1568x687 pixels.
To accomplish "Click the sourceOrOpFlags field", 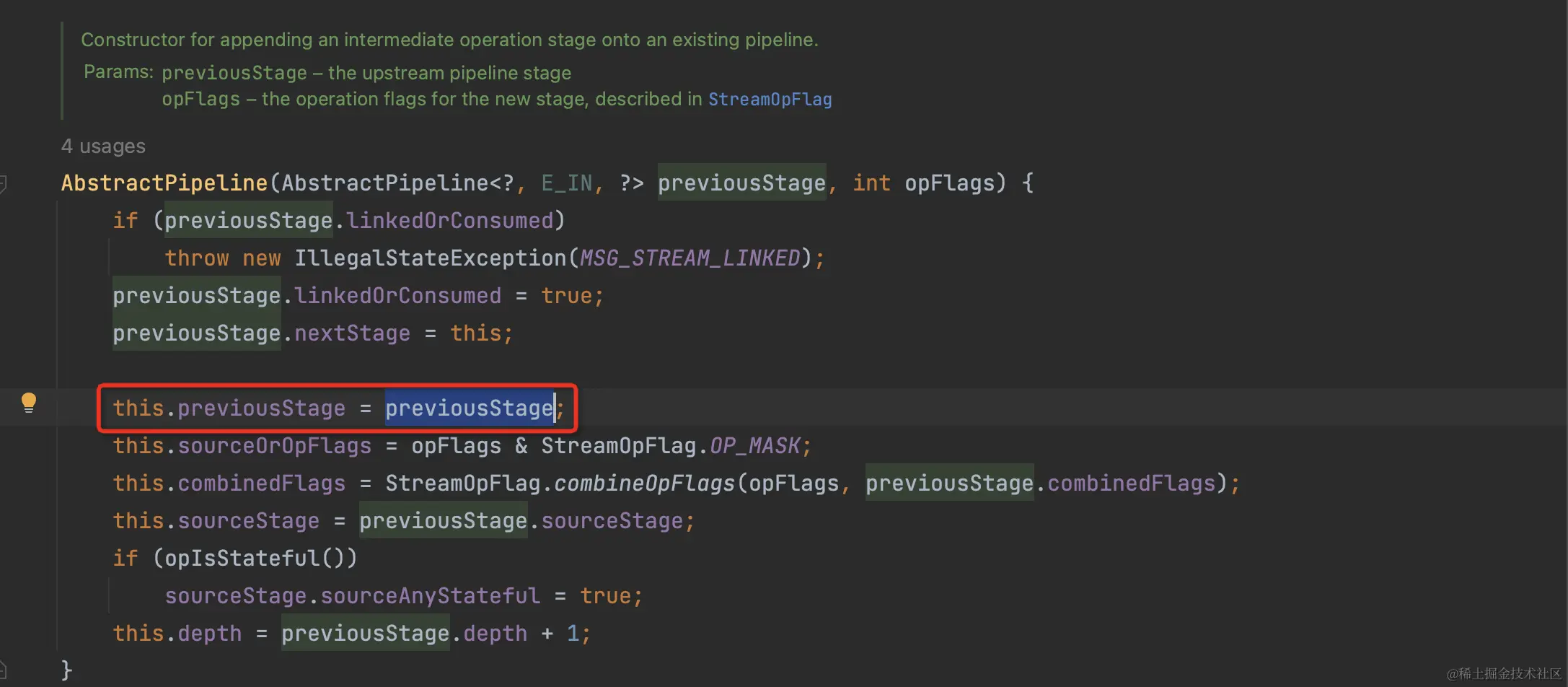I will [274, 446].
